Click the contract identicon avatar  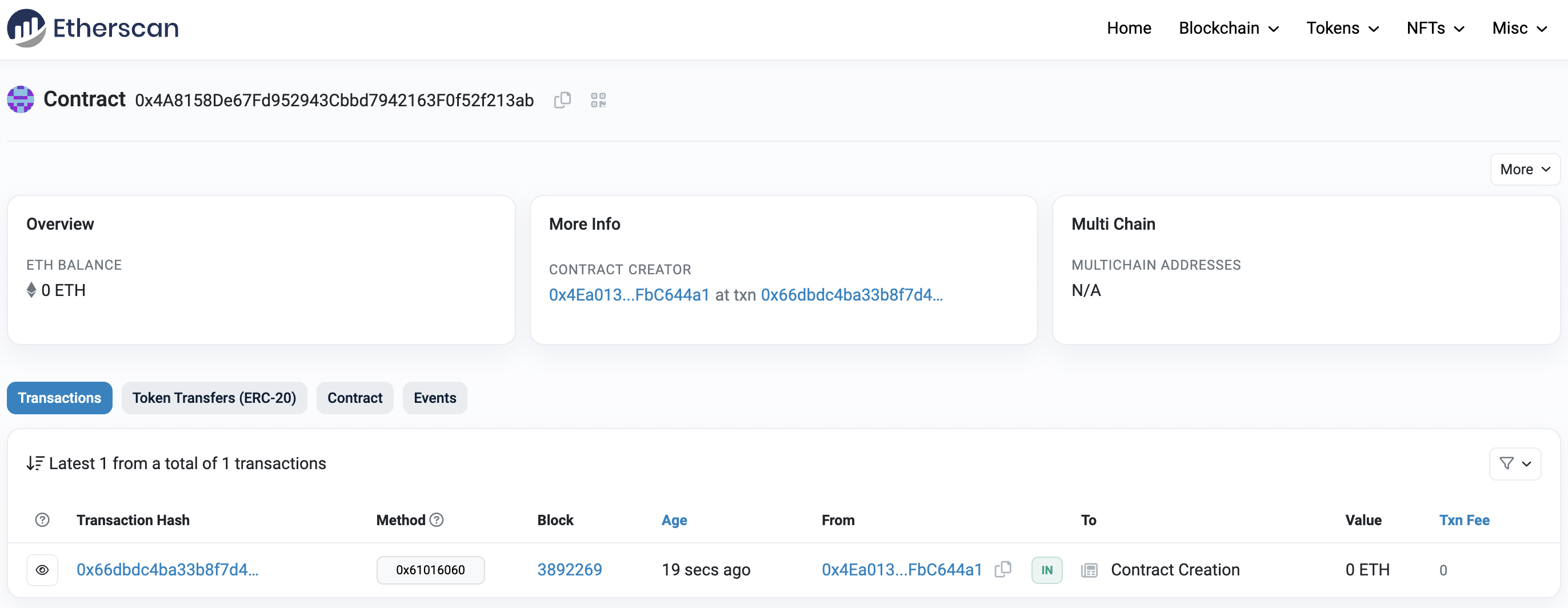(x=21, y=99)
